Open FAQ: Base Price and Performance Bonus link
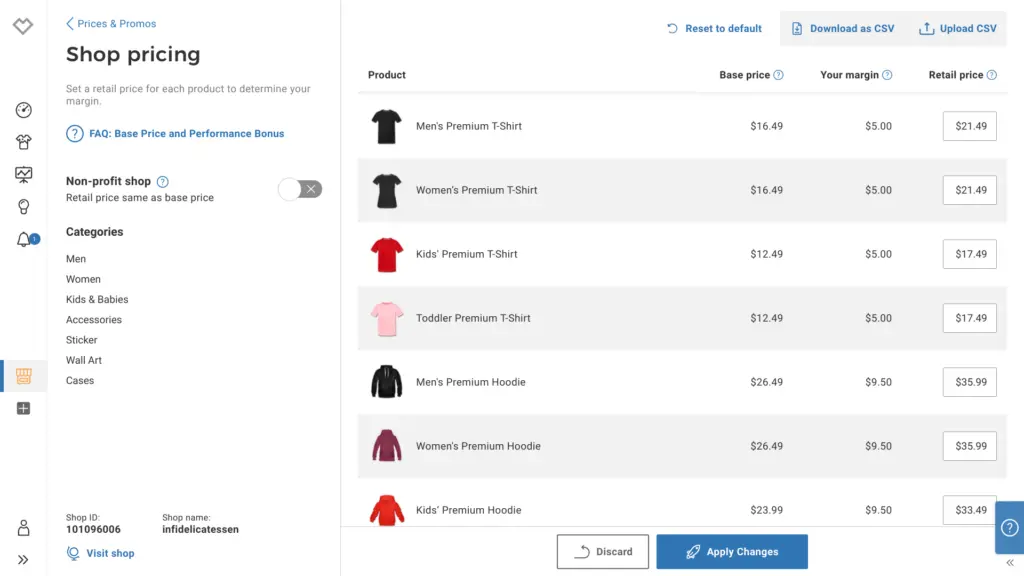The image size is (1024, 576). (186, 133)
